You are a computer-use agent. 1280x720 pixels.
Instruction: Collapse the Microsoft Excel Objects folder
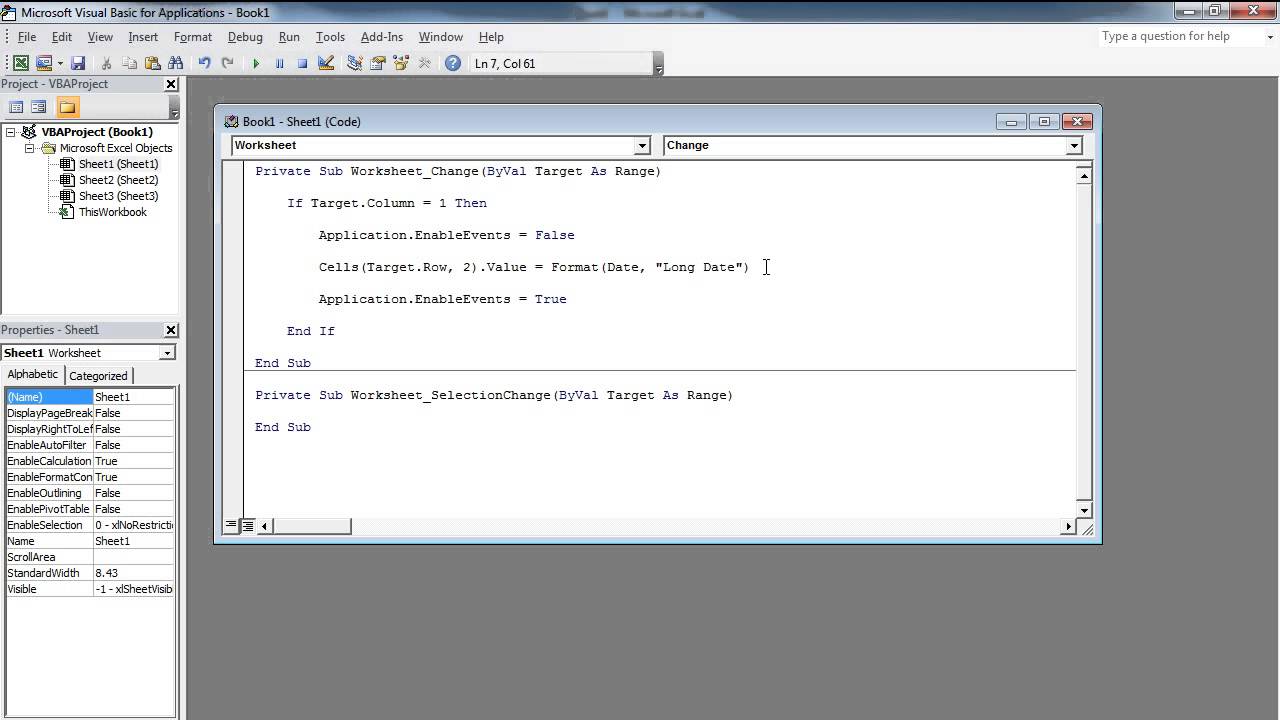coord(29,148)
